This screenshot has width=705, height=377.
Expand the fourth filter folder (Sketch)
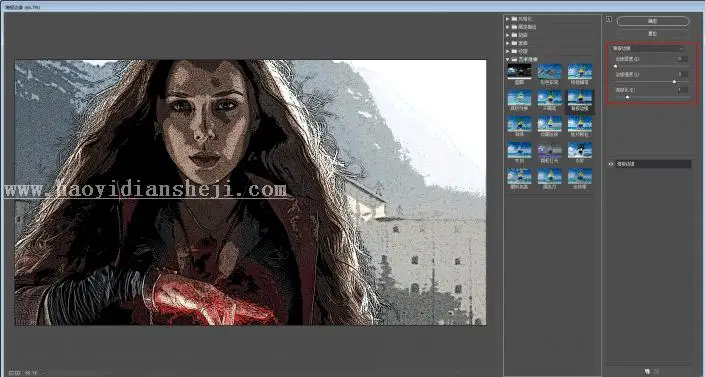508,43
